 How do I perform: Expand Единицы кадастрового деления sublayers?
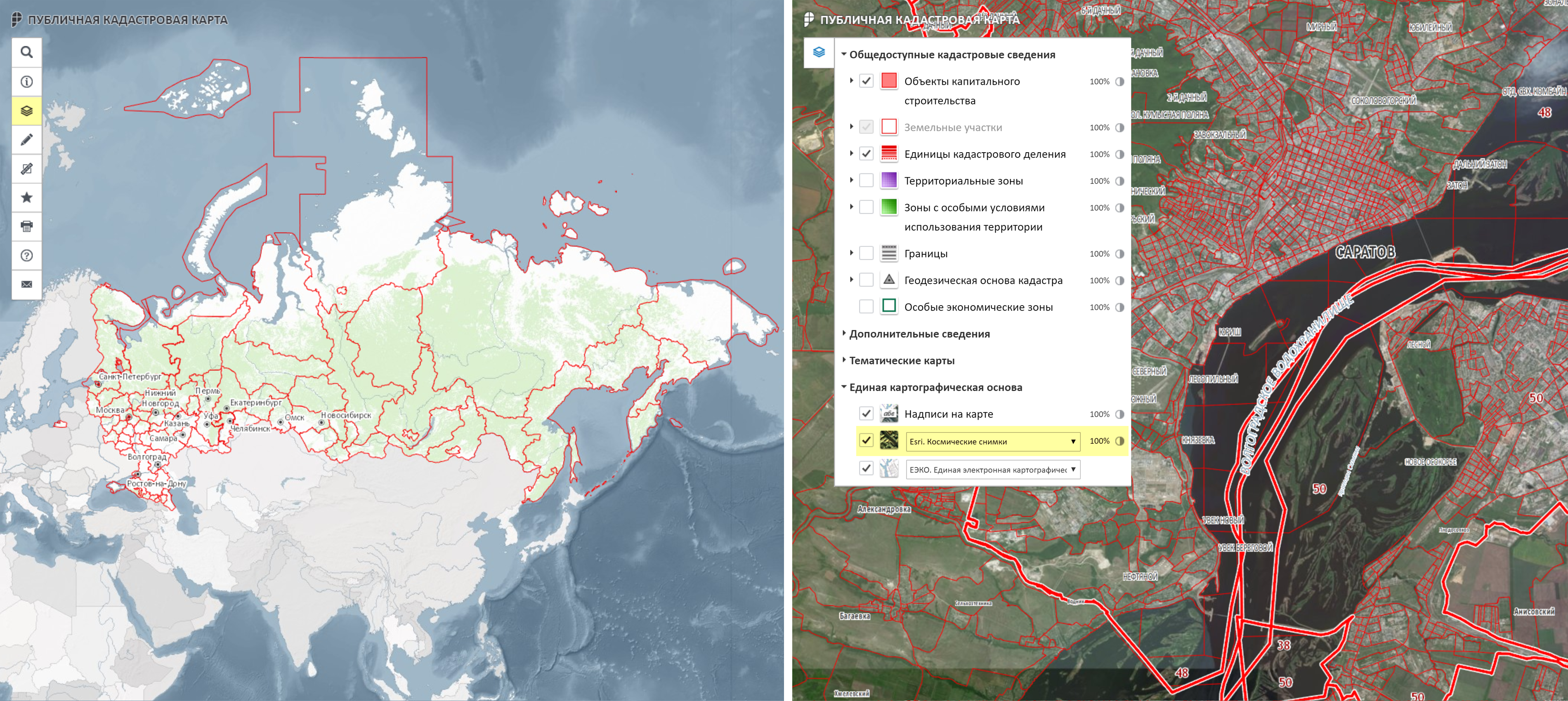(851, 154)
